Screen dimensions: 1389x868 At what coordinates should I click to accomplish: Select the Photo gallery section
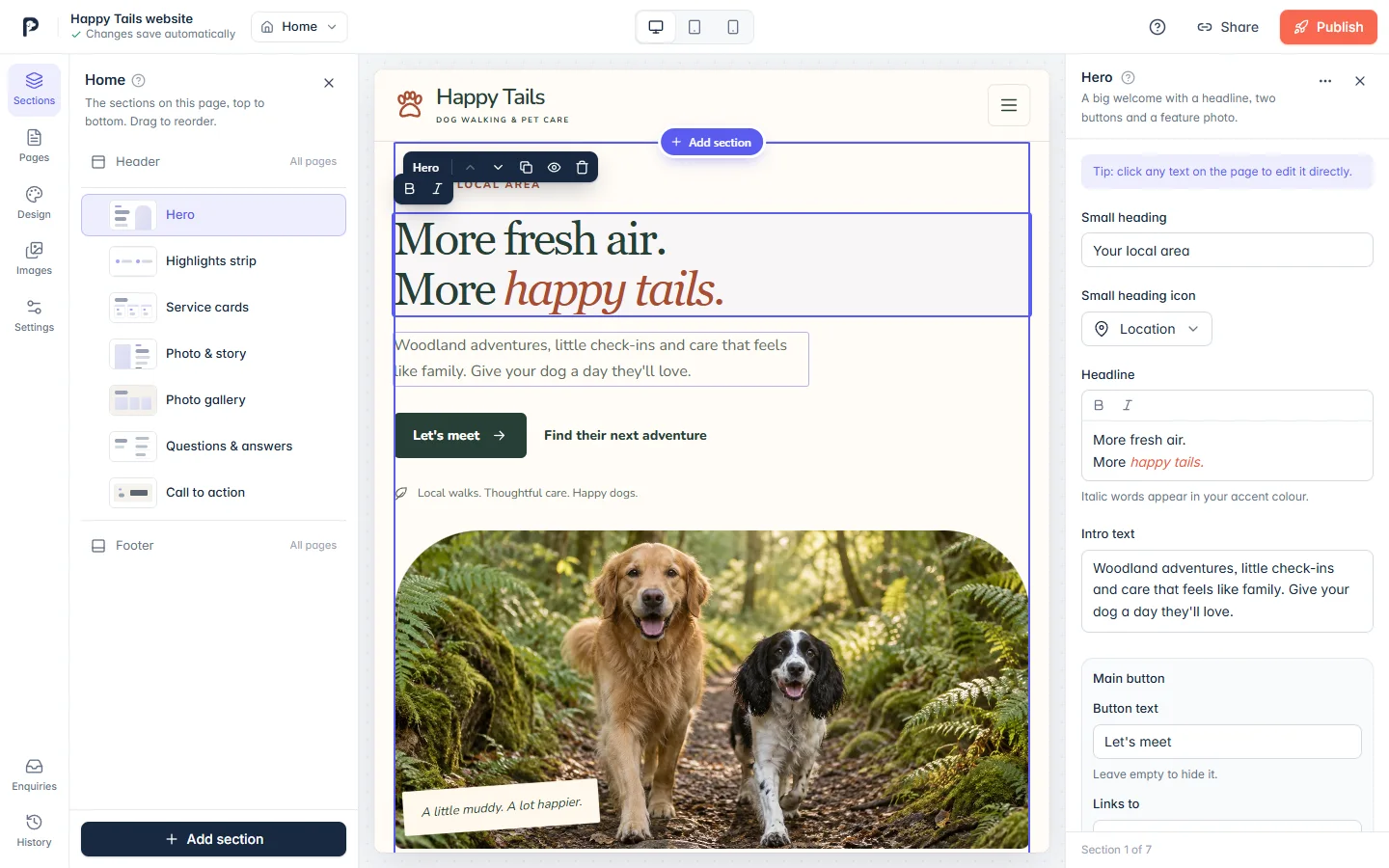(213, 400)
